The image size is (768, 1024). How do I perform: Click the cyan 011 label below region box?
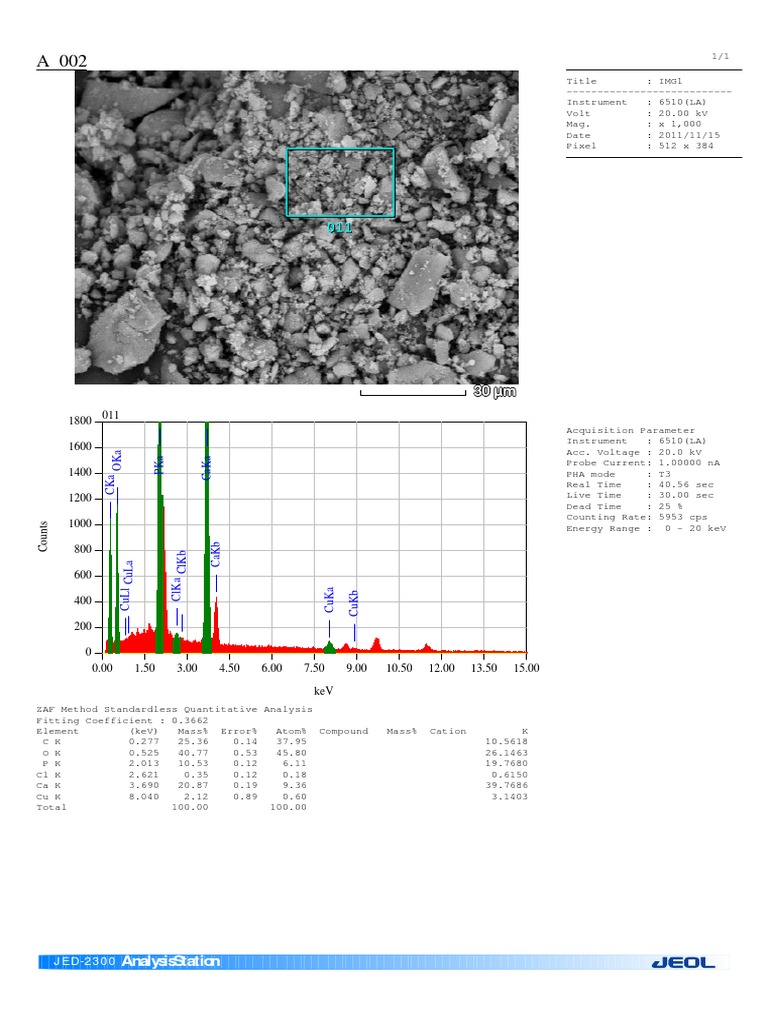click(340, 227)
